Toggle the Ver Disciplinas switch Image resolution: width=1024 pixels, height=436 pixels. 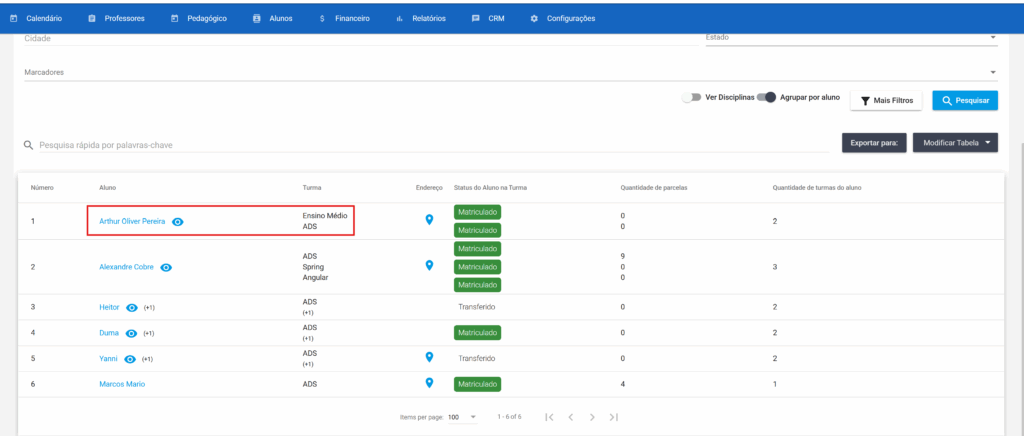(x=690, y=98)
